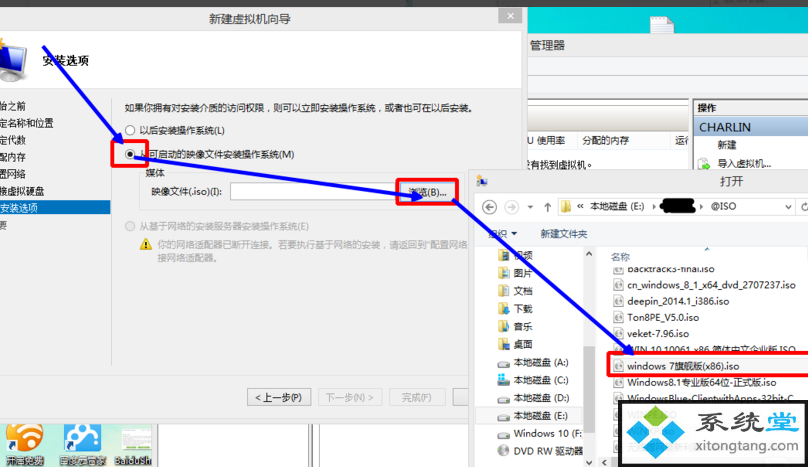Screen dimensions: 808x467
Task: Click the 完成(F) finish button
Action: [x=416, y=397]
